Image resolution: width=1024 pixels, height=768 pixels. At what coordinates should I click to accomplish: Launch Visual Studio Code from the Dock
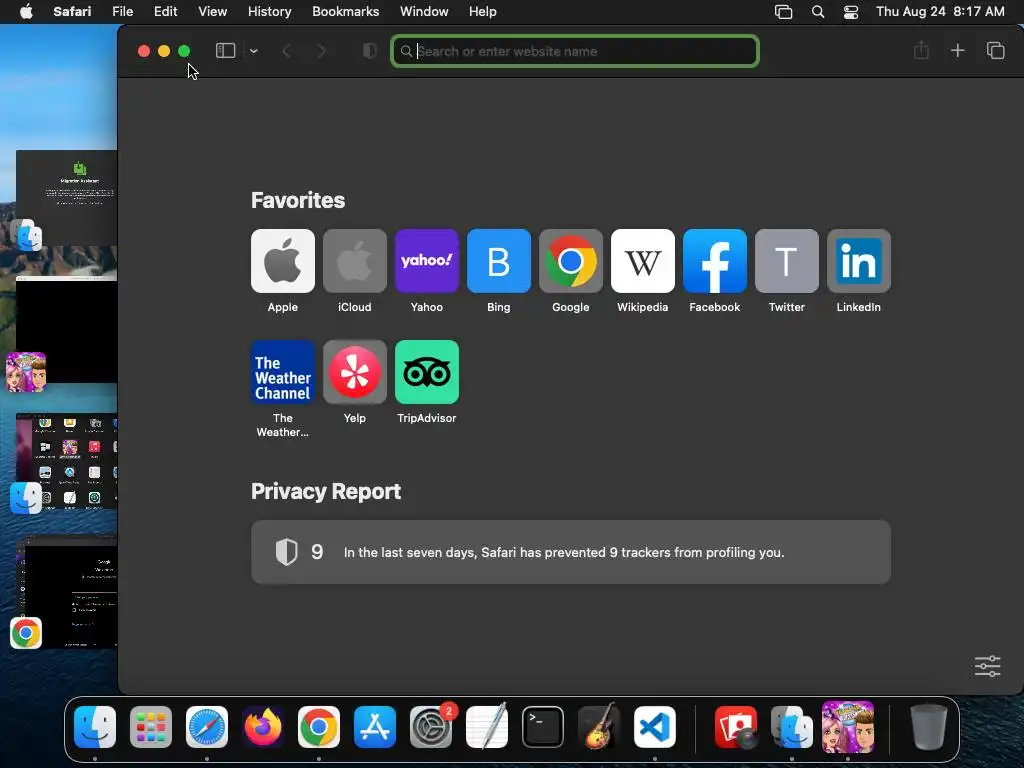point(655,727)
